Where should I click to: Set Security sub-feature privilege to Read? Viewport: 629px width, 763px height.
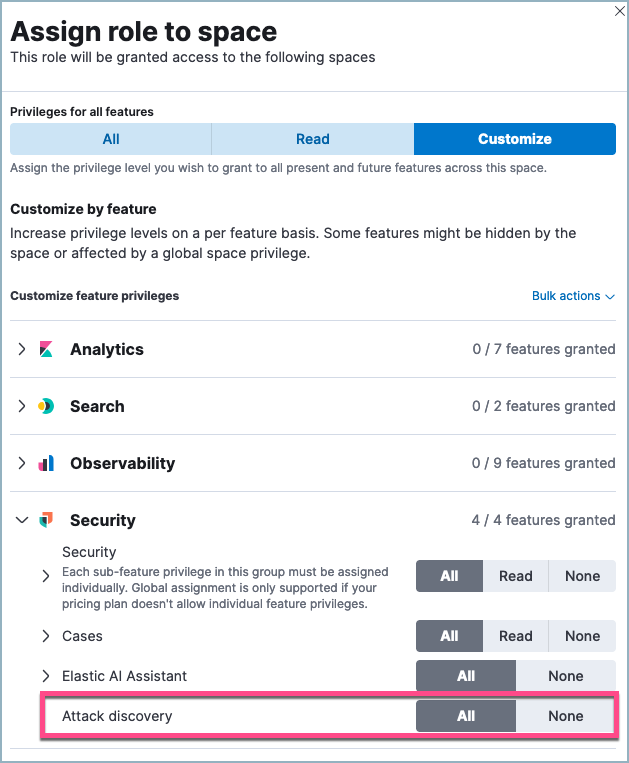(516, 576)
